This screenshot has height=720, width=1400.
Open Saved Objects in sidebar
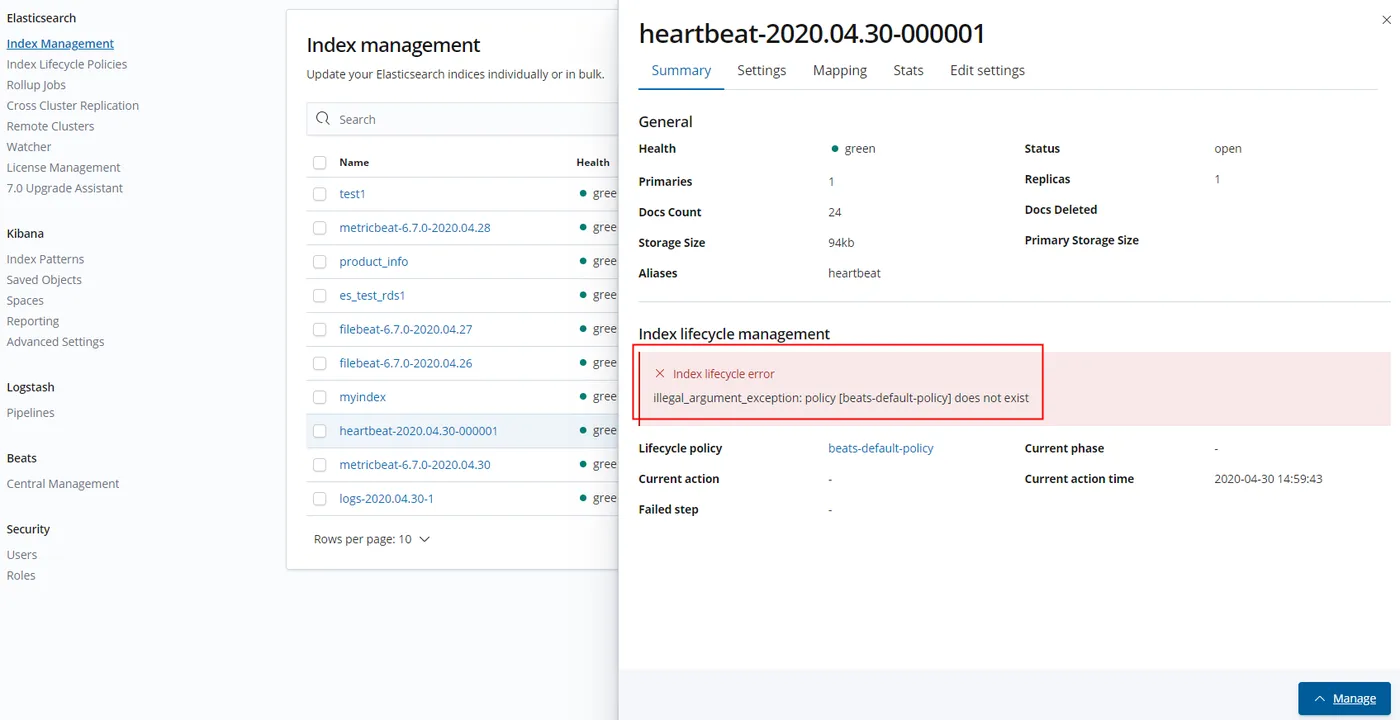pos(44,280)
